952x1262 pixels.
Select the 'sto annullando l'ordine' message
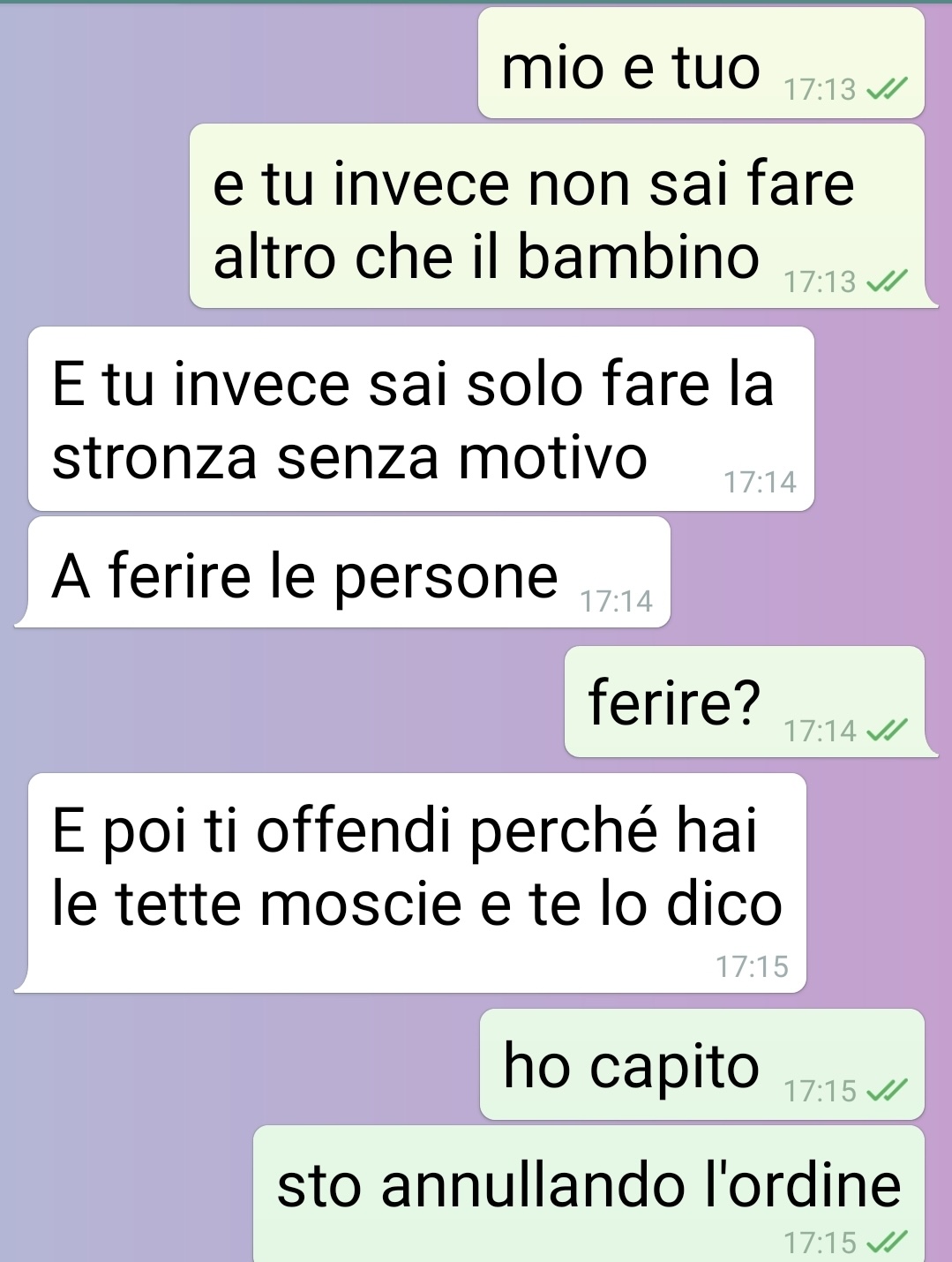[x=589, y=1194]
